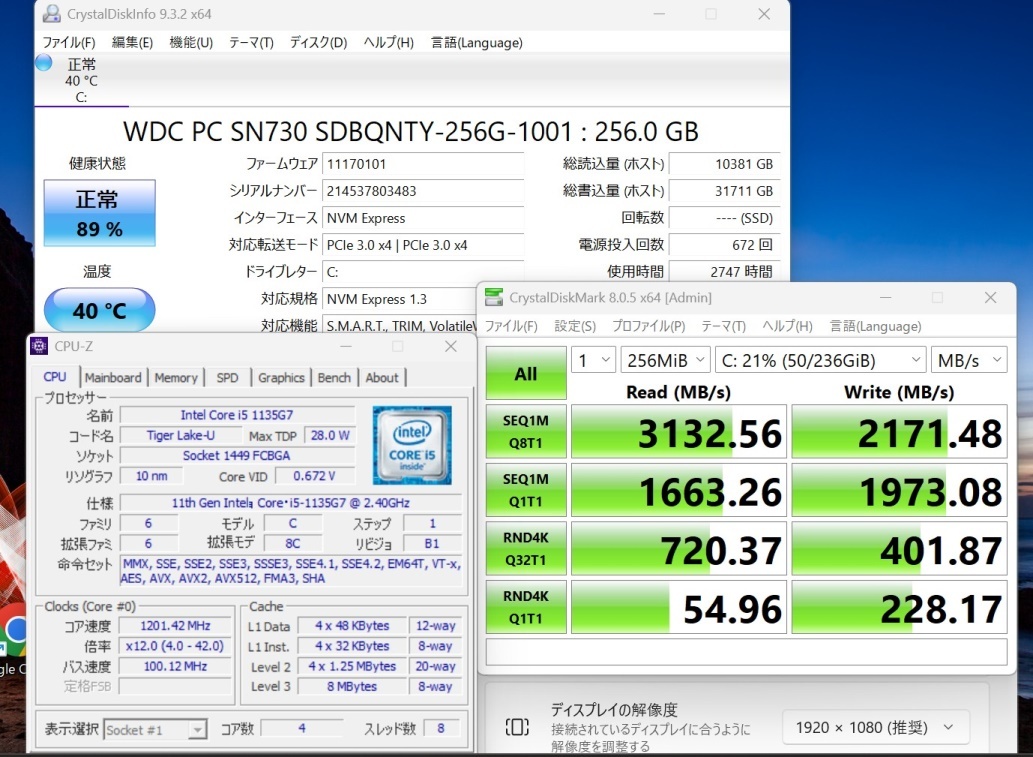Click the 54.96 read result
Image resolution: width=1033 pixels, height=757 pixels.
[x=679, y=607]
